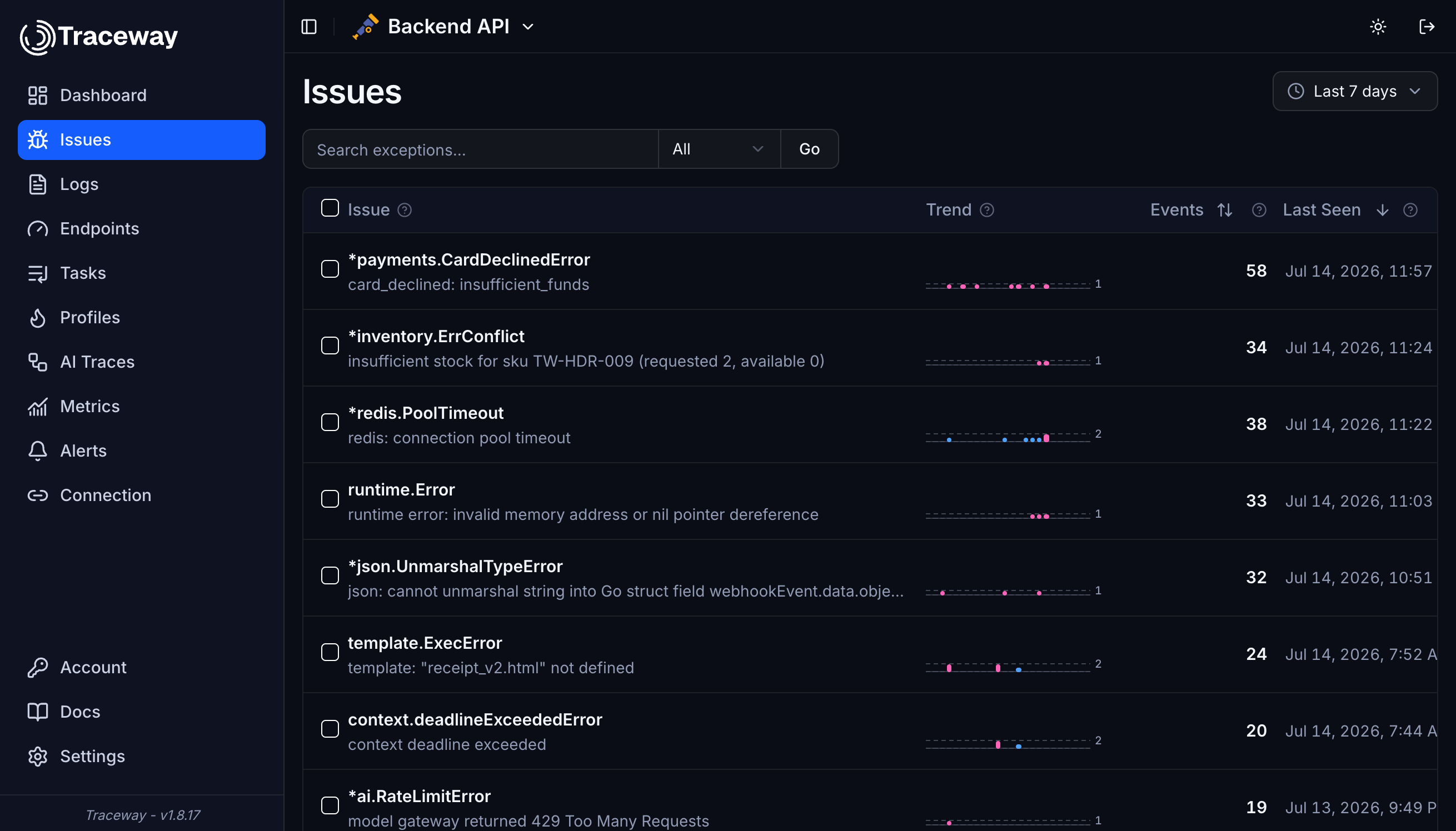1456x831 pixels.
Task: Sort by Events using the up-down arrows
Action: click(x=1224, y=210)
